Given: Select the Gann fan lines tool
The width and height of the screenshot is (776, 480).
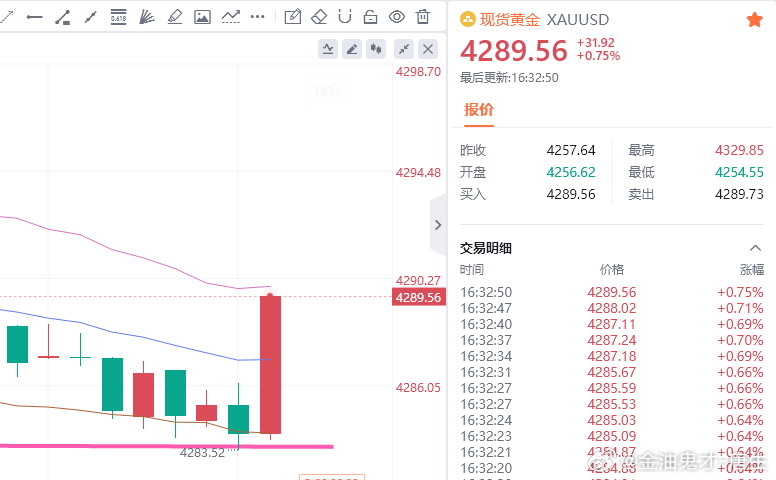Looking at the screenshot, I should point(146,17).
